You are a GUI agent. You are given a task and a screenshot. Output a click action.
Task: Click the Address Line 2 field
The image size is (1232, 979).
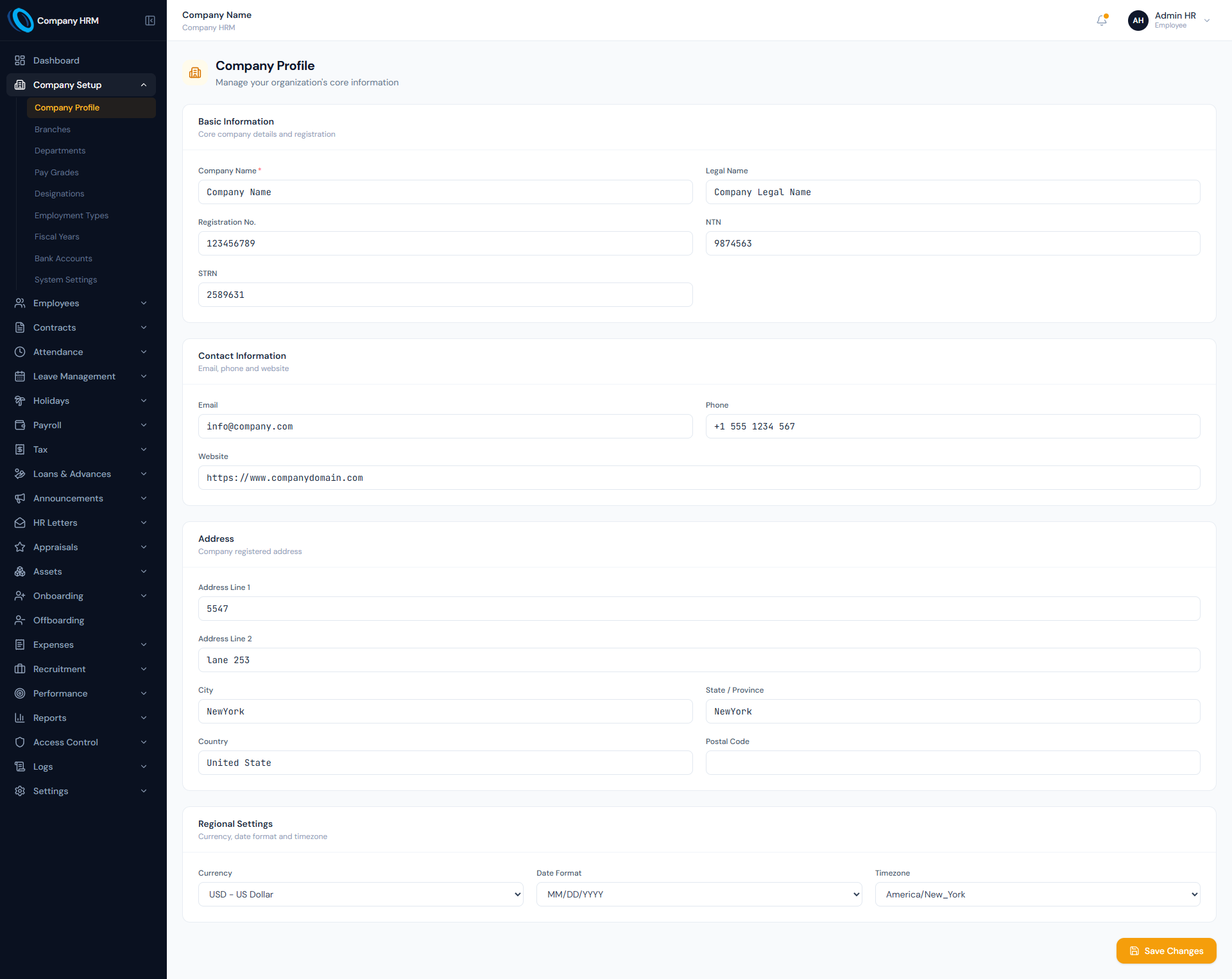(x=699, y=660)
